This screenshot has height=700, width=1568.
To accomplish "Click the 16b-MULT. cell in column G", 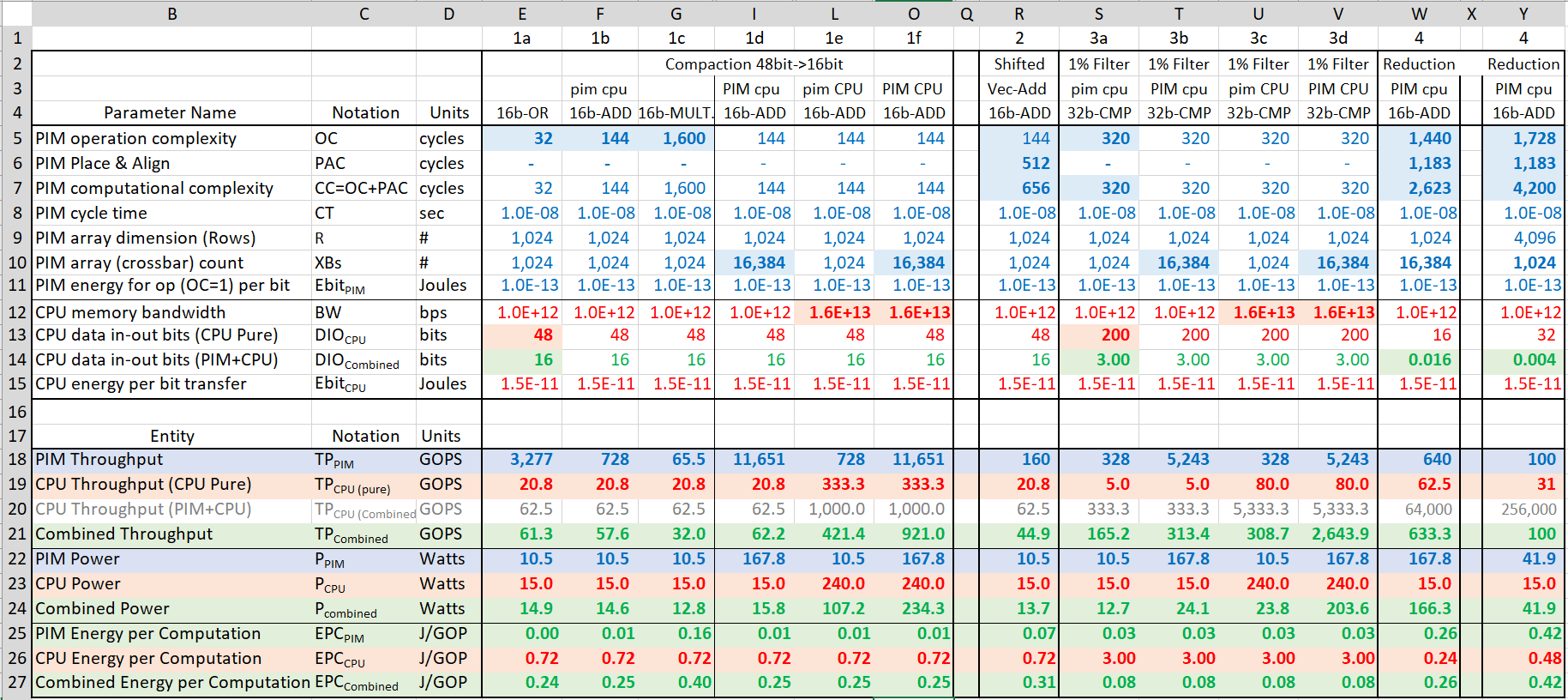I will click(676, 113).
